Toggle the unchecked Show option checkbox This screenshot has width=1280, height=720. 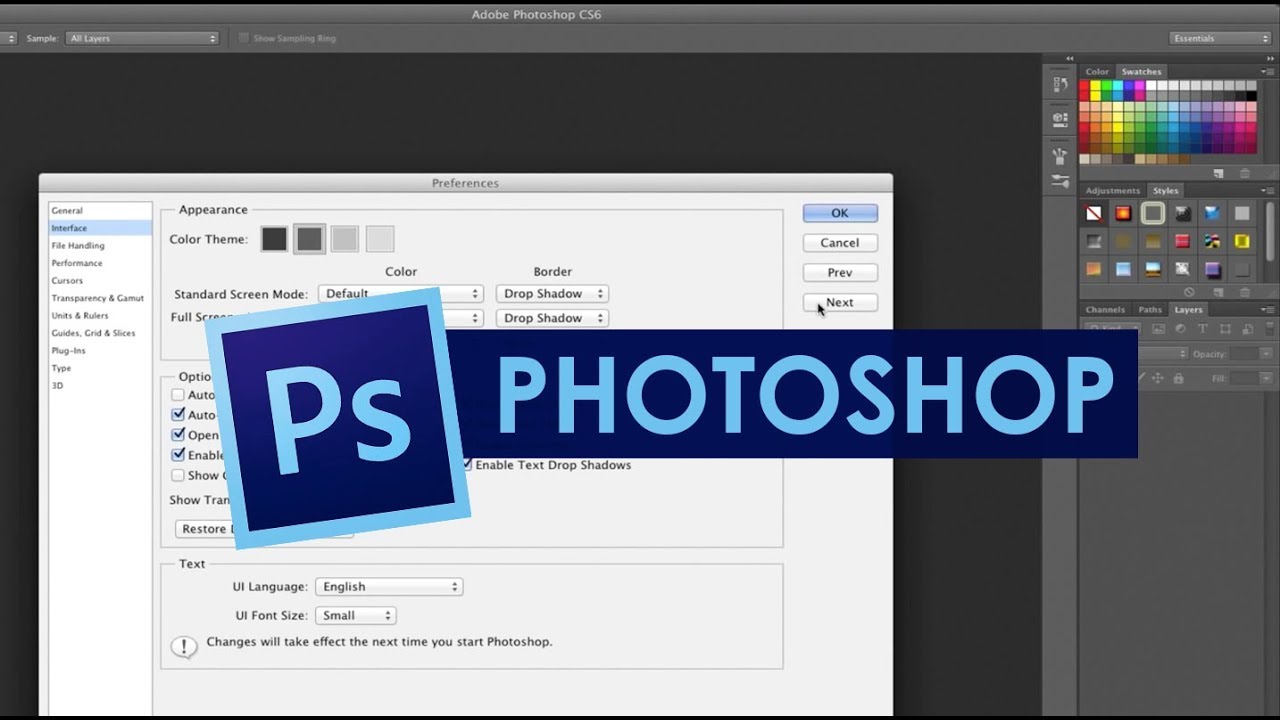pos(178,476)
